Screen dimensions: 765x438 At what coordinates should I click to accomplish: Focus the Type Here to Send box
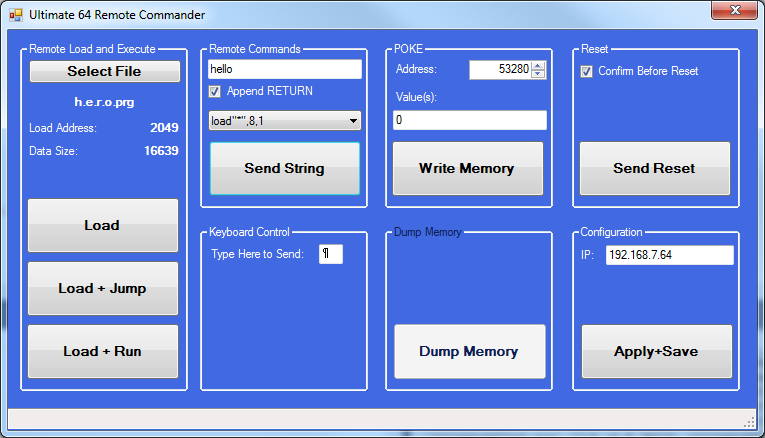click(x=331, y=254)
